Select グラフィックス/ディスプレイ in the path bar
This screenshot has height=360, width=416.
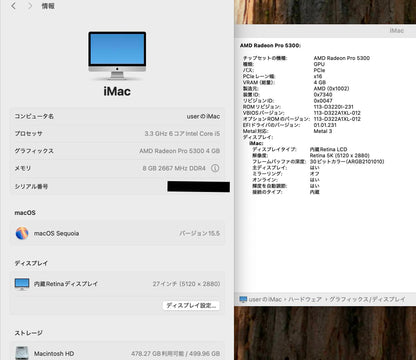click(367, 299)
